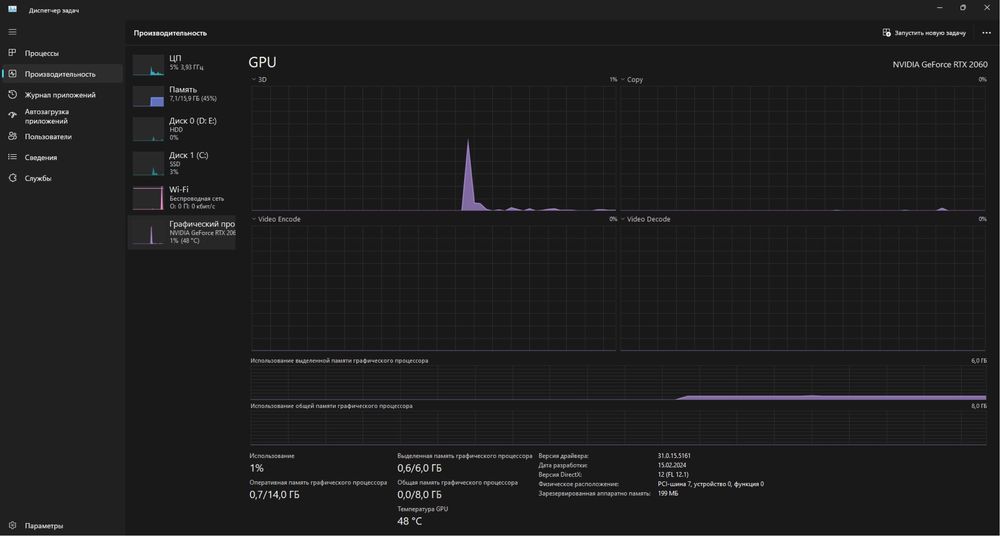Click the 199 МБ reserved memory value
The image size is (1000, 536).
[x=668, y=493]
